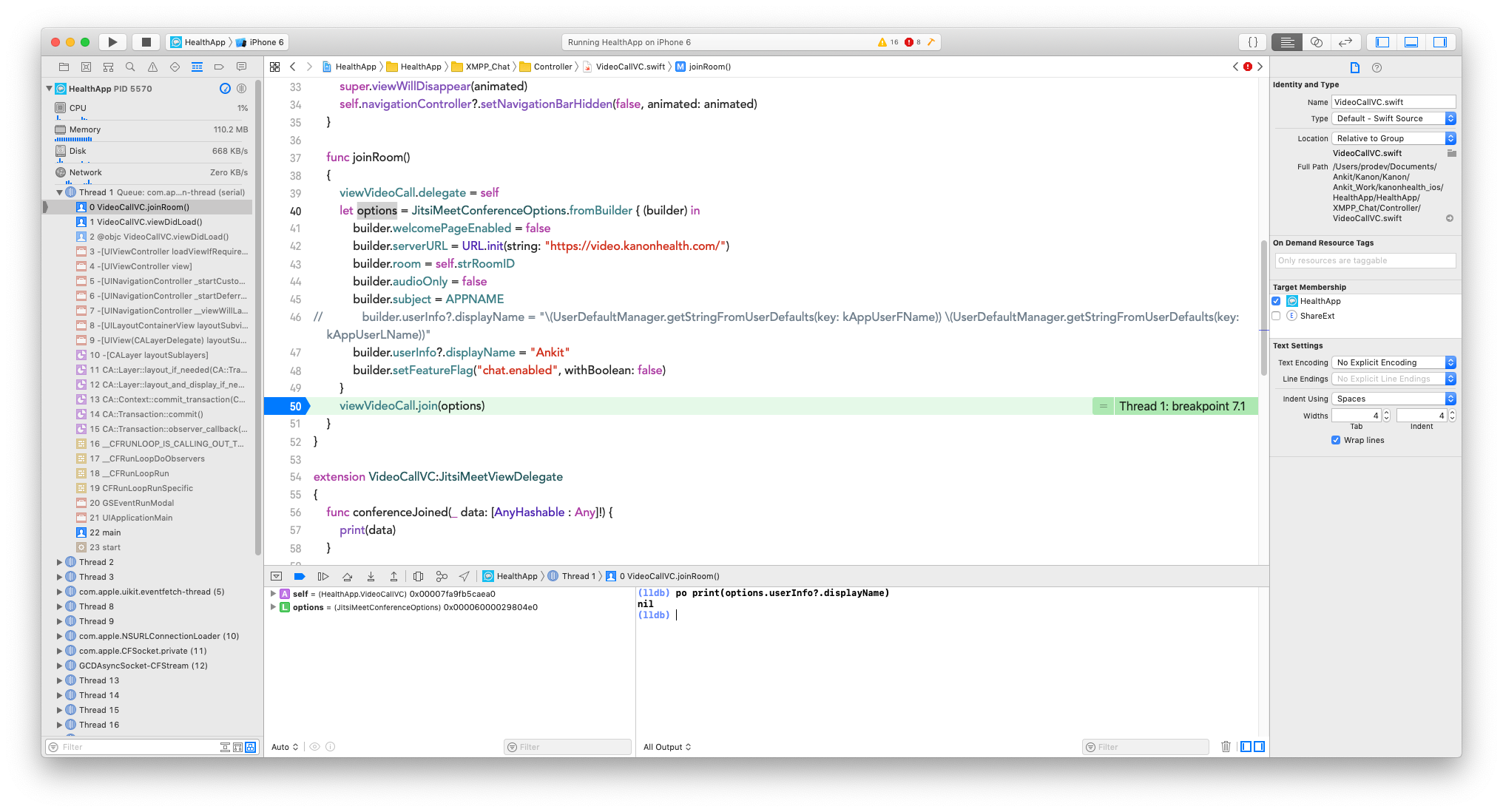Open the symbol navigator

(108, 67)
